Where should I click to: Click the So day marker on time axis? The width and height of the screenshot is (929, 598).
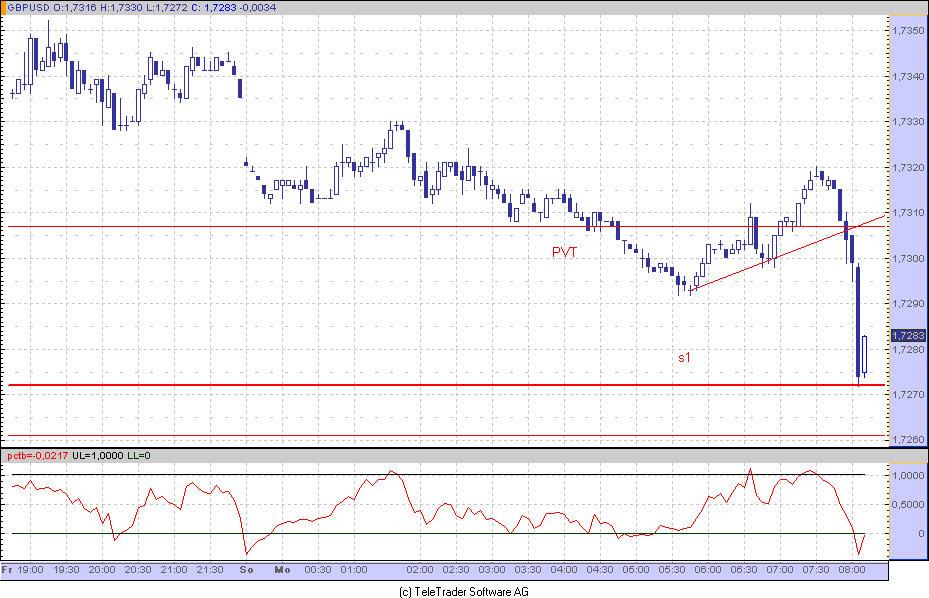246,570
